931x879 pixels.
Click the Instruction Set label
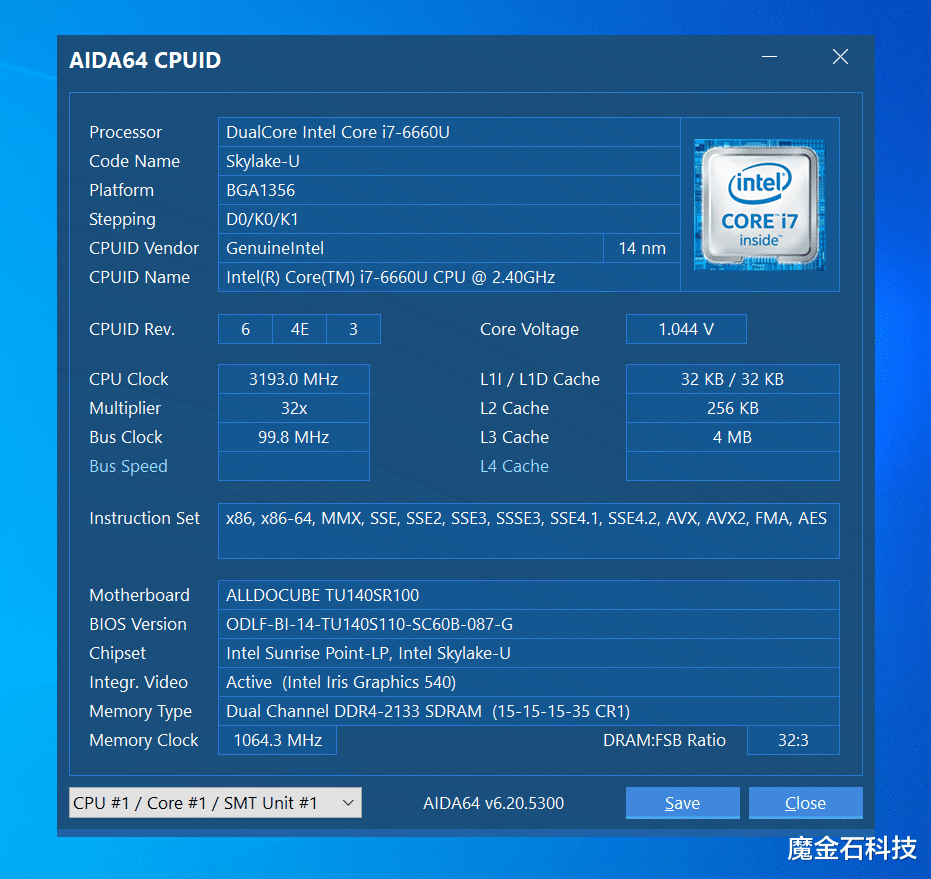click(x=144, y=518)
